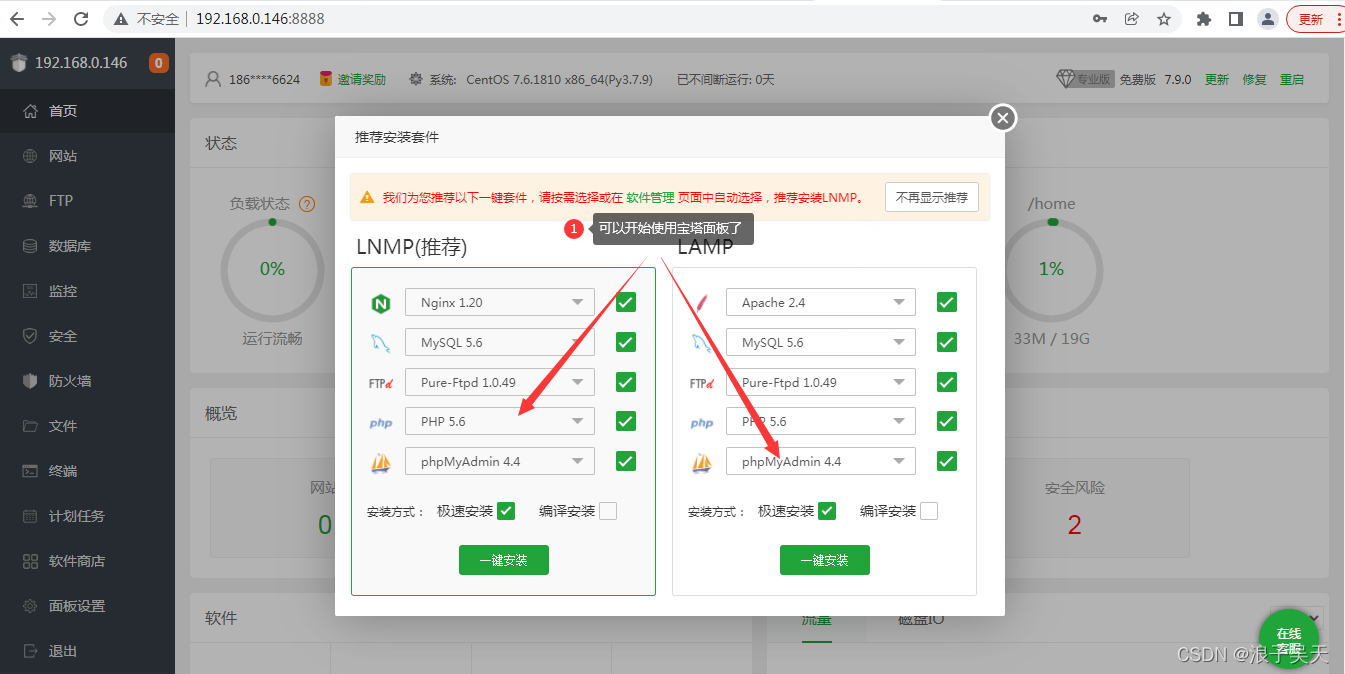Click the 不再显示推荐 button
Screen dimensions: 1345x674
pos(932,197)
